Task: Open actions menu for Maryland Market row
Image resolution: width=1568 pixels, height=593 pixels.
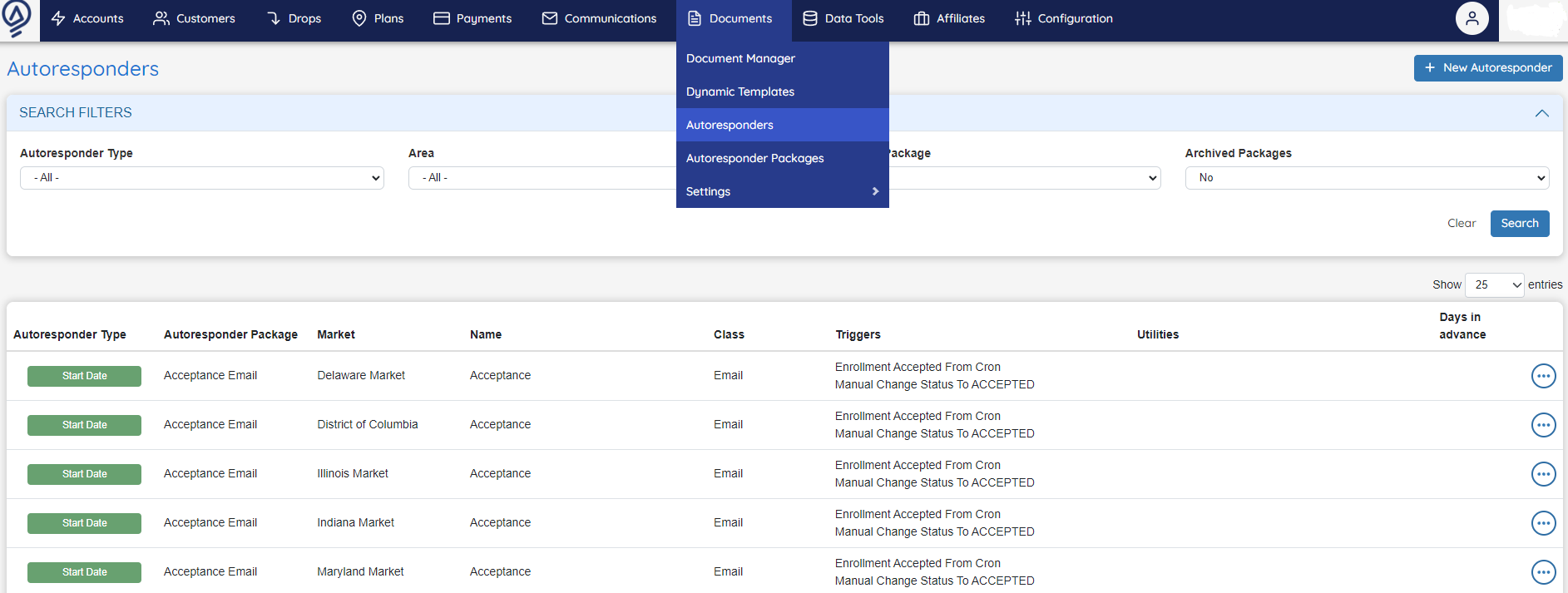Action: click(1544, 572)
